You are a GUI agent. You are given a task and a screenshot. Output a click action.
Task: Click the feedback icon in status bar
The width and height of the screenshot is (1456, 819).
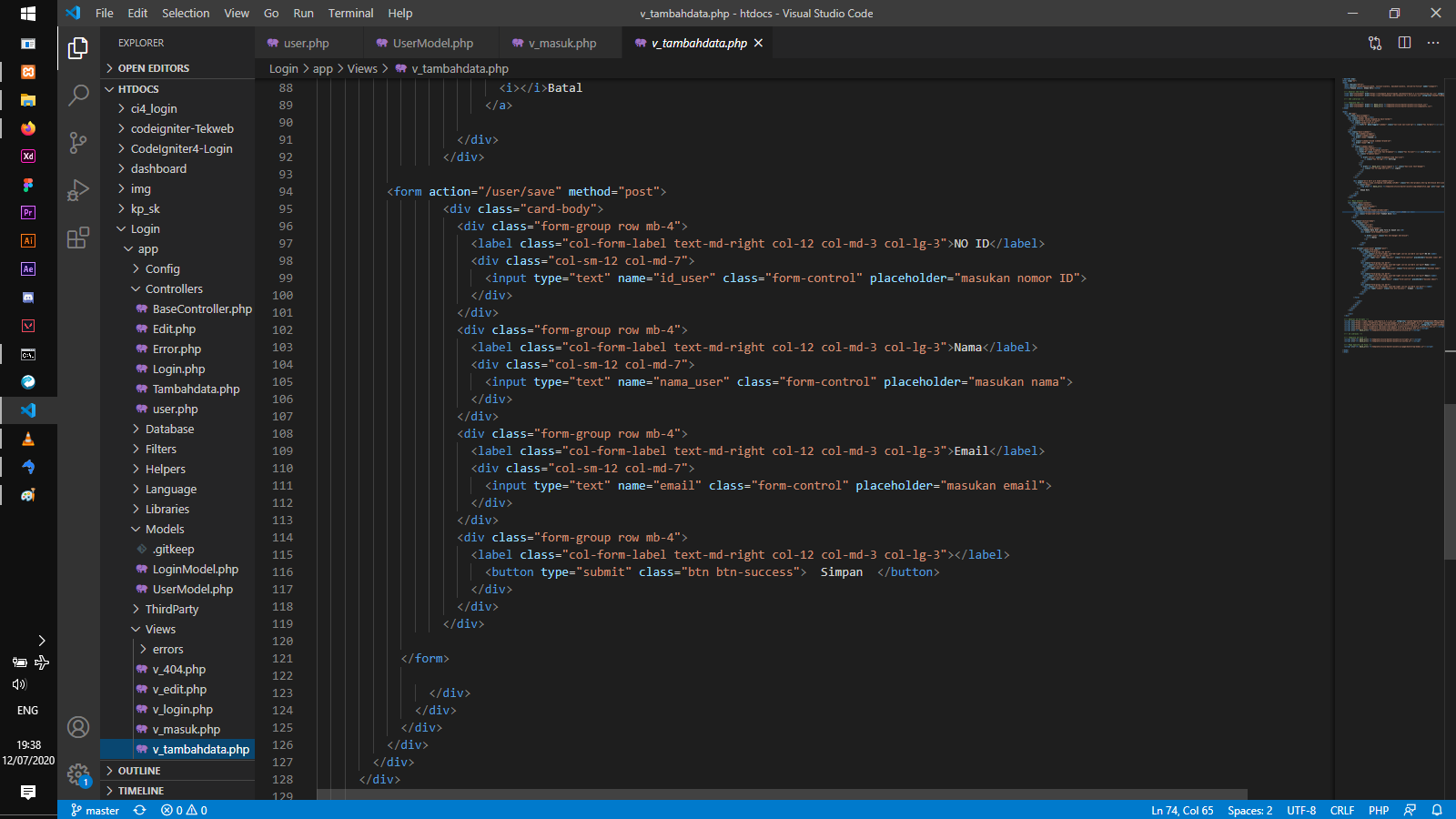click(x=1410, y=810)
